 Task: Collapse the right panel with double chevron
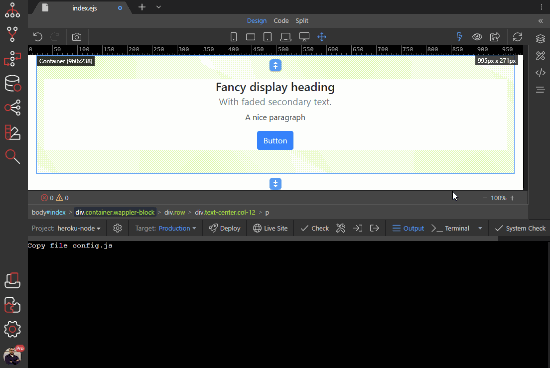click(x=541, y=21)
